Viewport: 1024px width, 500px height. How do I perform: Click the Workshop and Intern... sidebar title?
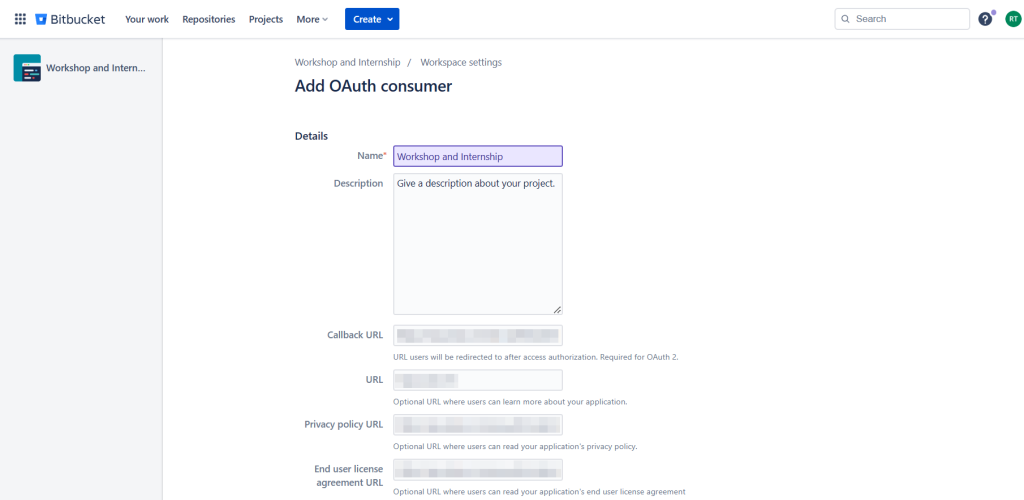click(96, 68)
